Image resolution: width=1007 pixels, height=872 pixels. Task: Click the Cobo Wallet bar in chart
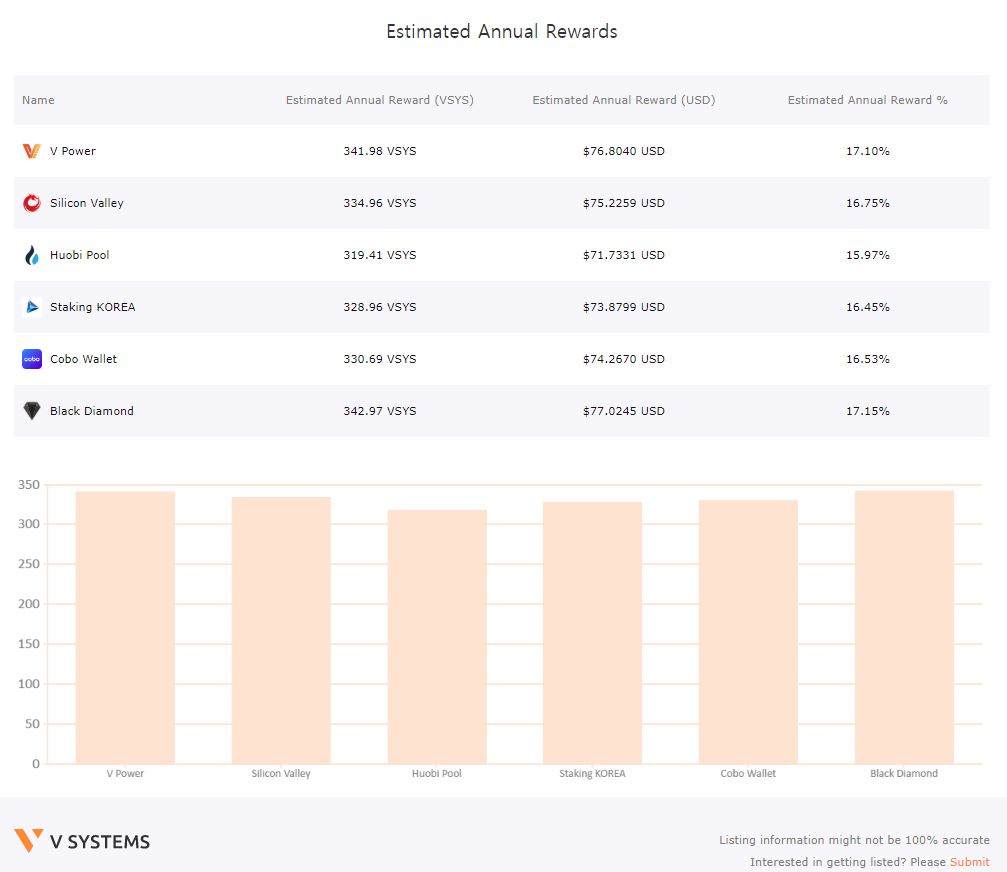pyautogui.click(x=748, y=632)
